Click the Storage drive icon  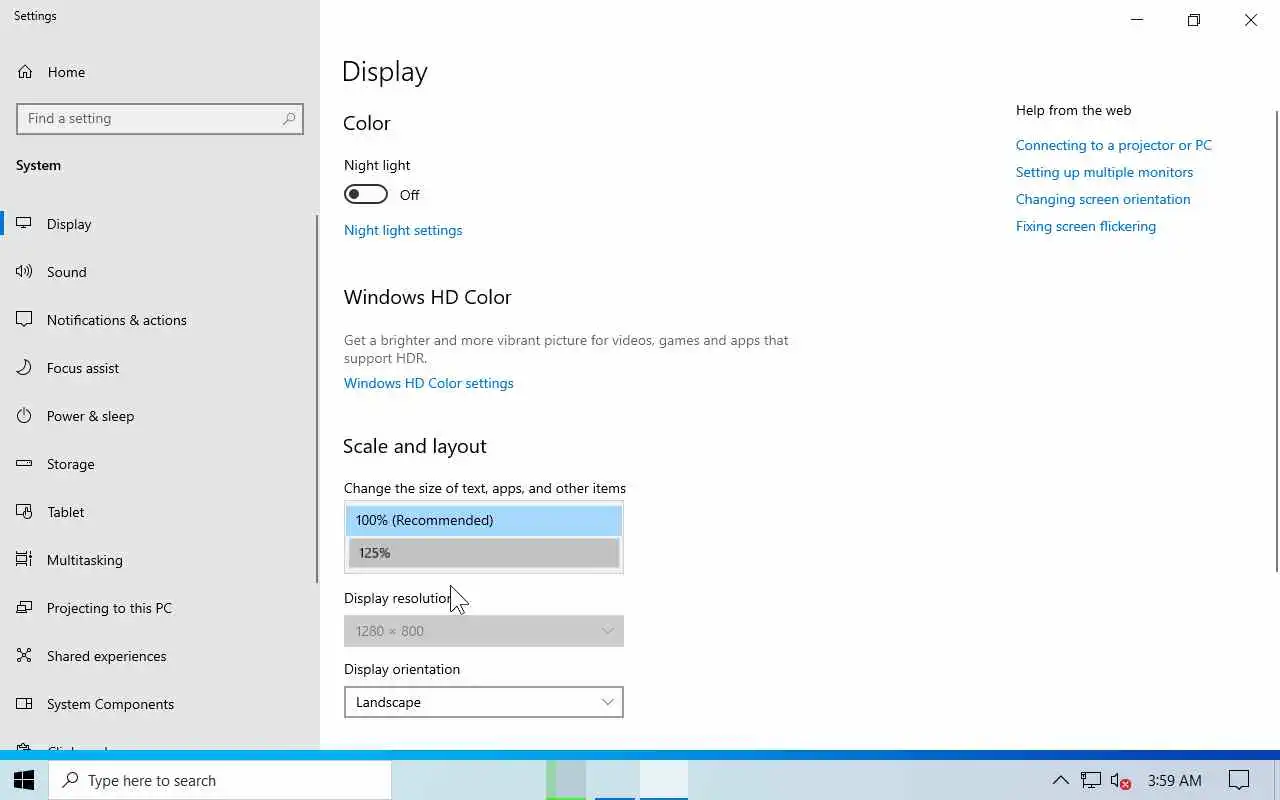pyautogui.click(x=25, y=464)
